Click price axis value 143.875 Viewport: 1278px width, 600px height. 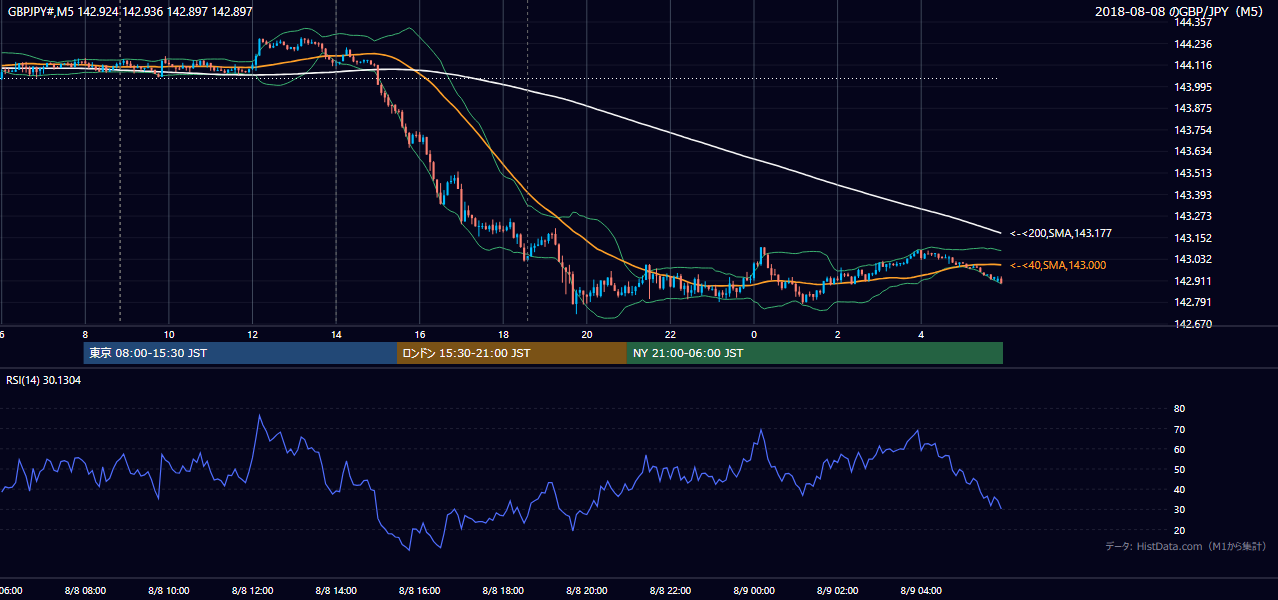(1193, 108)
